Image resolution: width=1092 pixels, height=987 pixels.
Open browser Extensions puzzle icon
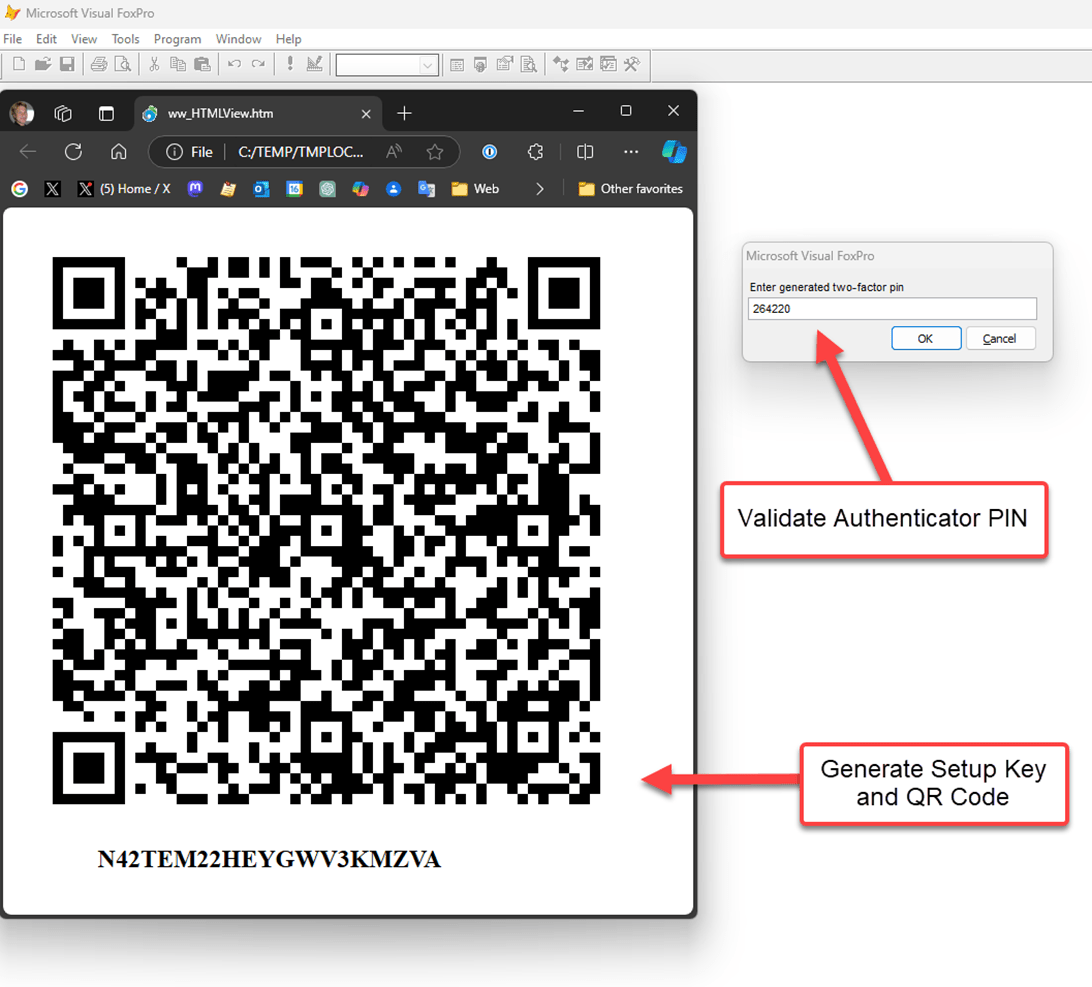536,152
